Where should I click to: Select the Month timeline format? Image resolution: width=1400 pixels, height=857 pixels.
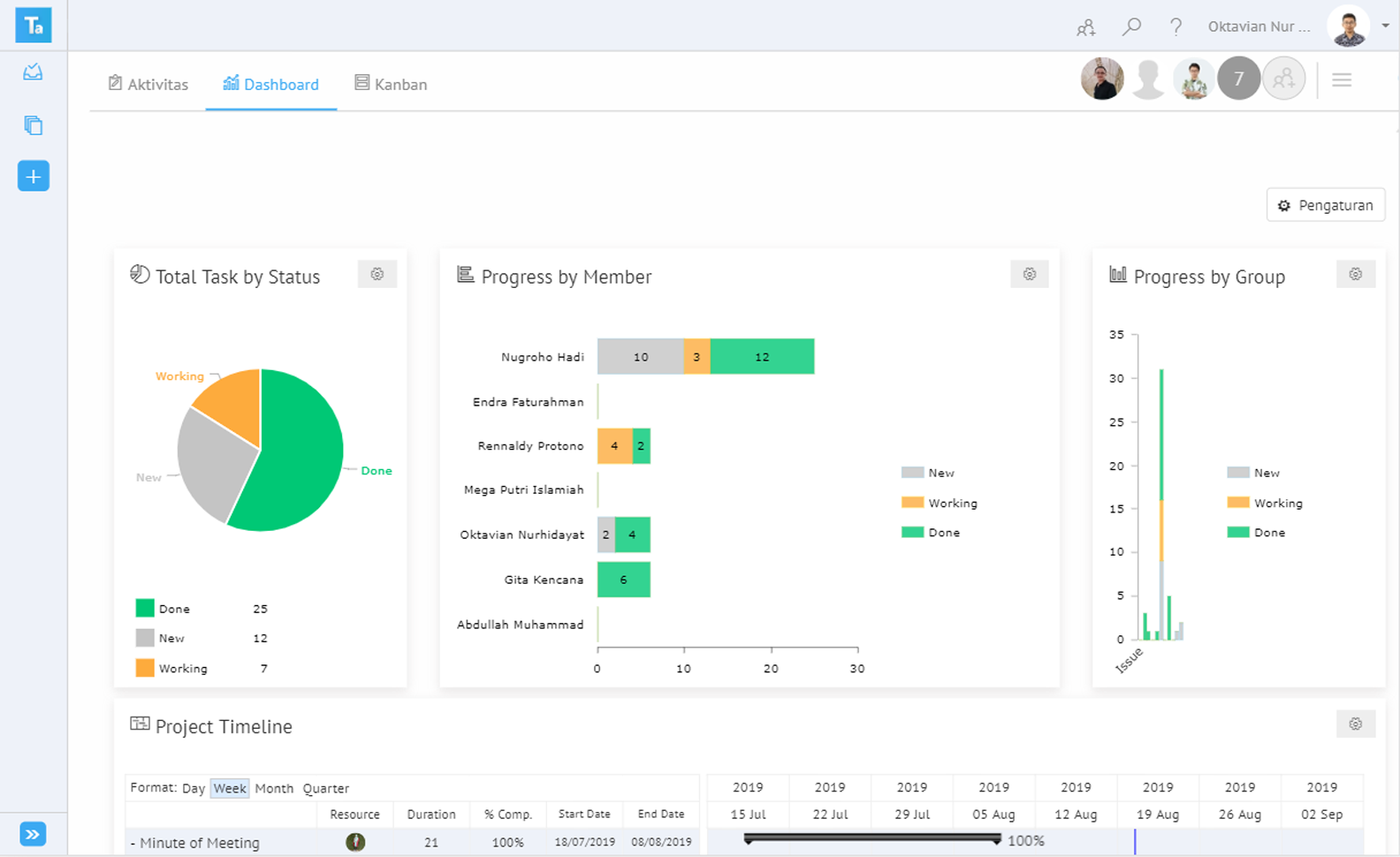pos(274,788)
